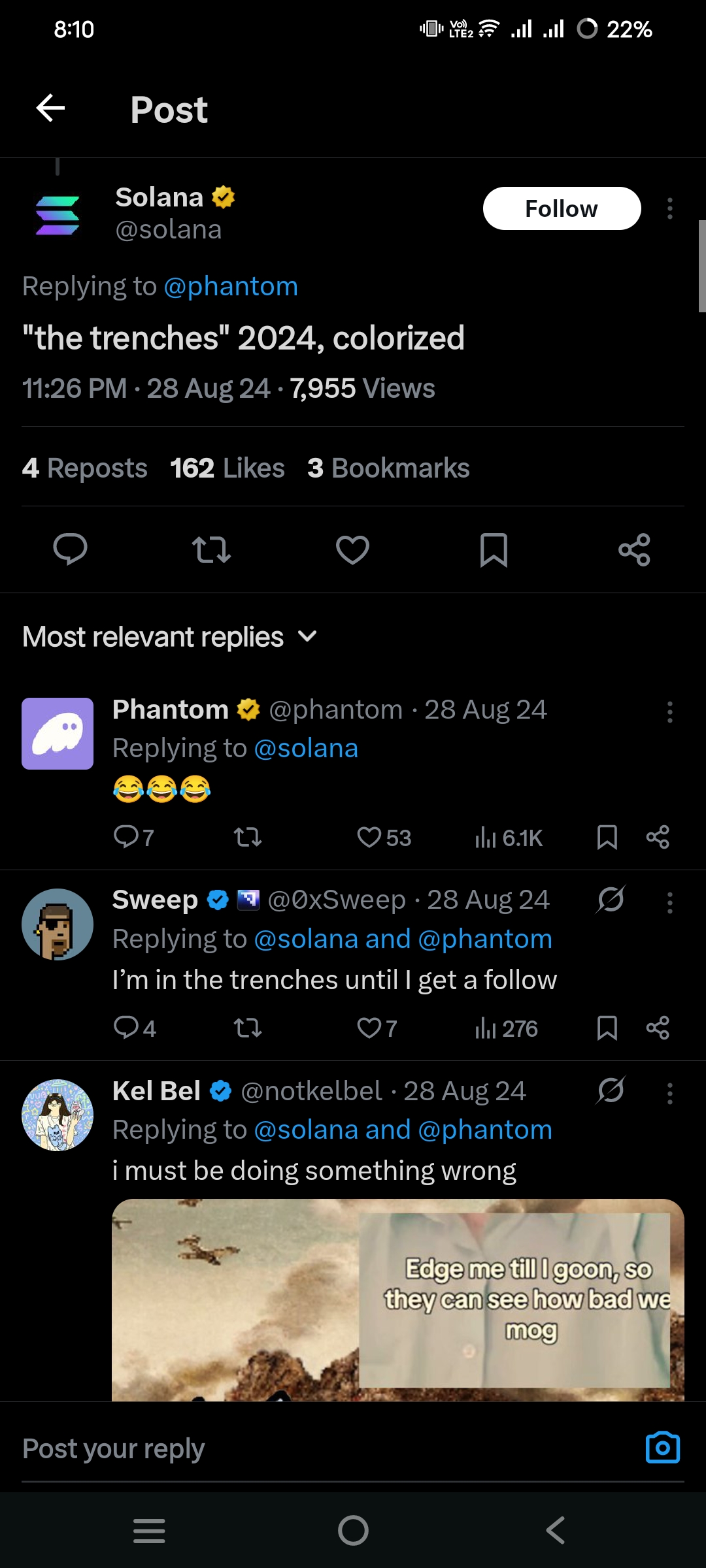Open more options on Solana's post

(x=669, y=208)
